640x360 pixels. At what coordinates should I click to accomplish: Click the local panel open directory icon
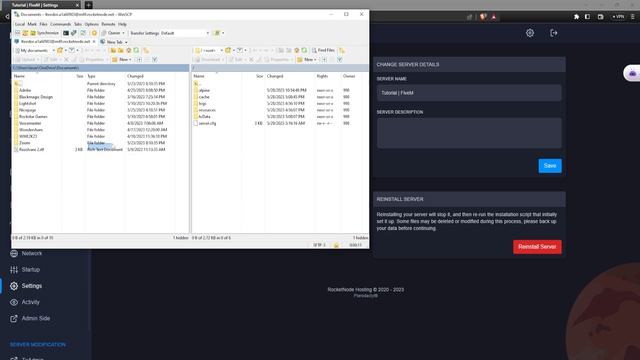point(60,51)
